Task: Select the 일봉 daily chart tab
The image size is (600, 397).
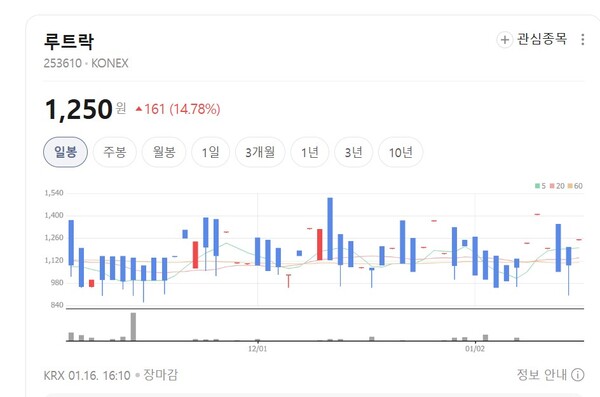Action: click(x=65, y=152)
